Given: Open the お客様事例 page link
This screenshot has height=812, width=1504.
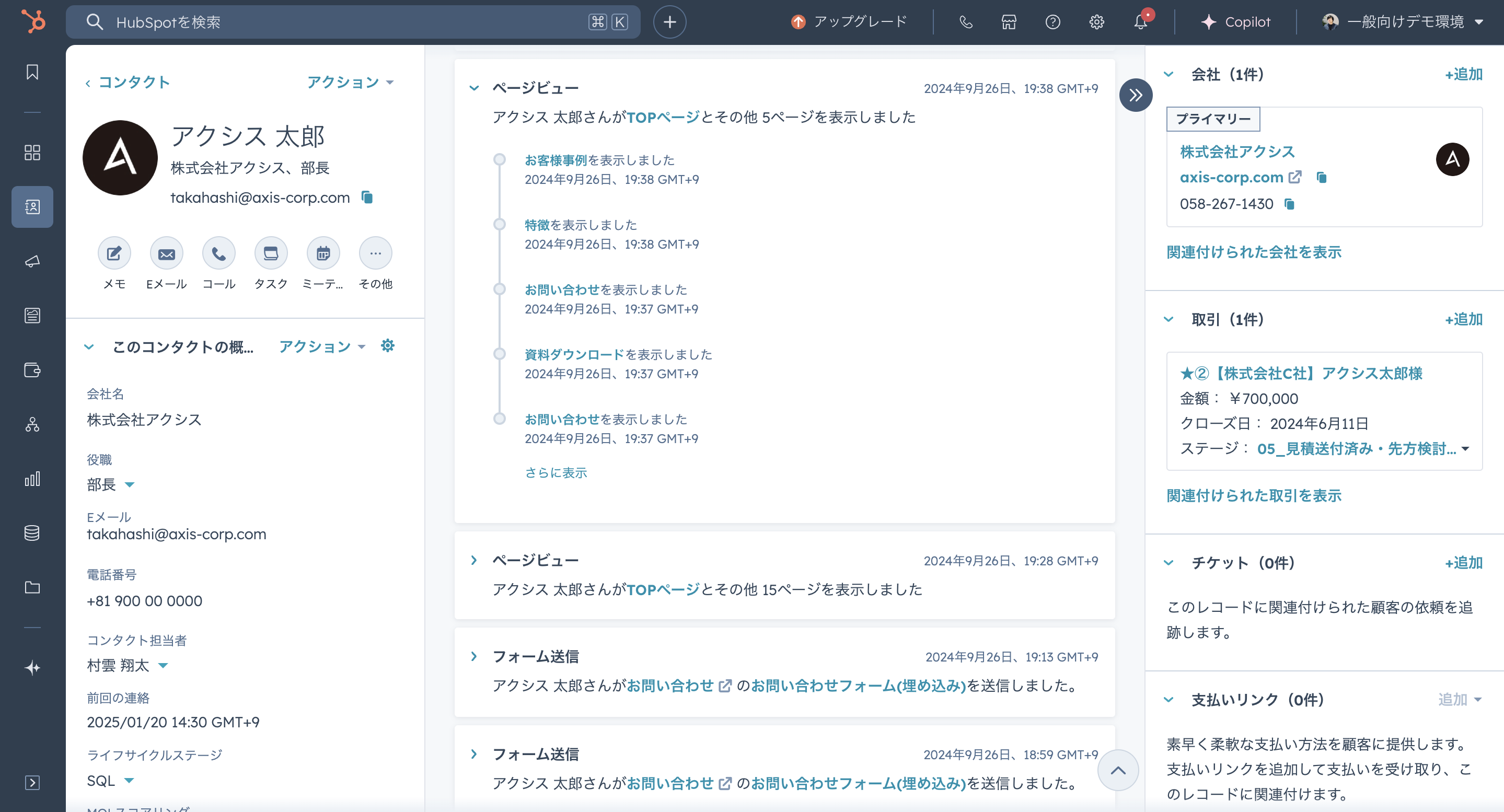Looking at the screenshot, I should pos(555,160).
